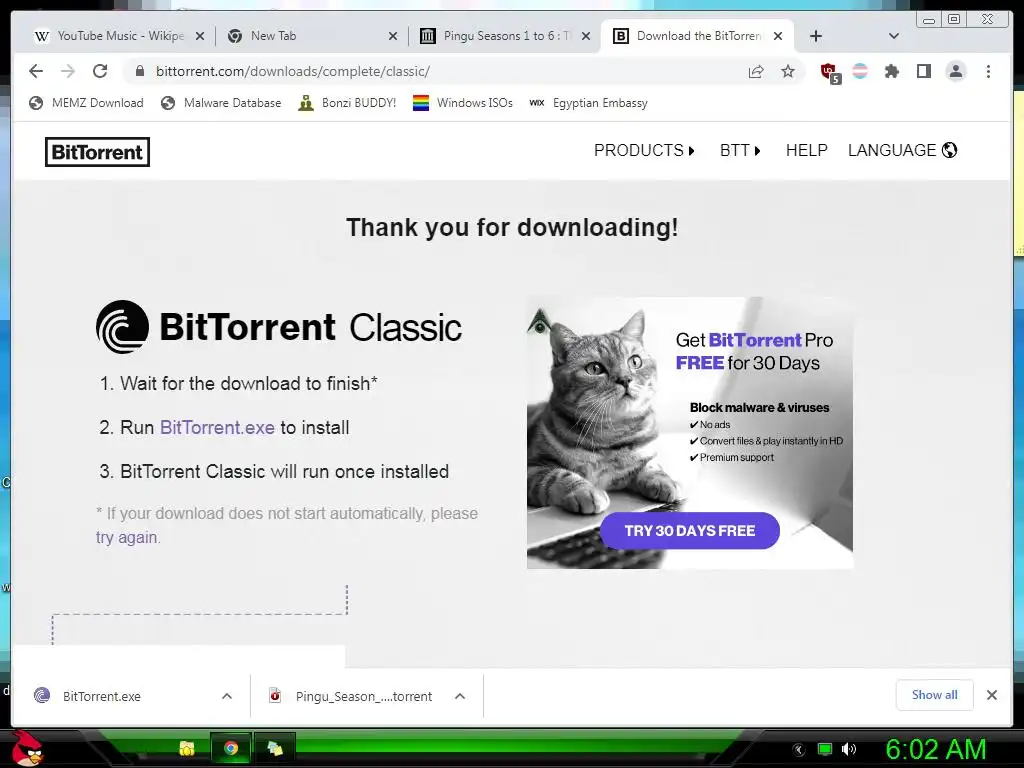Open Egyptian Embassy bookmark
Image resolution: width=1024 pixels, height=768 pixels.
point(588,103)
